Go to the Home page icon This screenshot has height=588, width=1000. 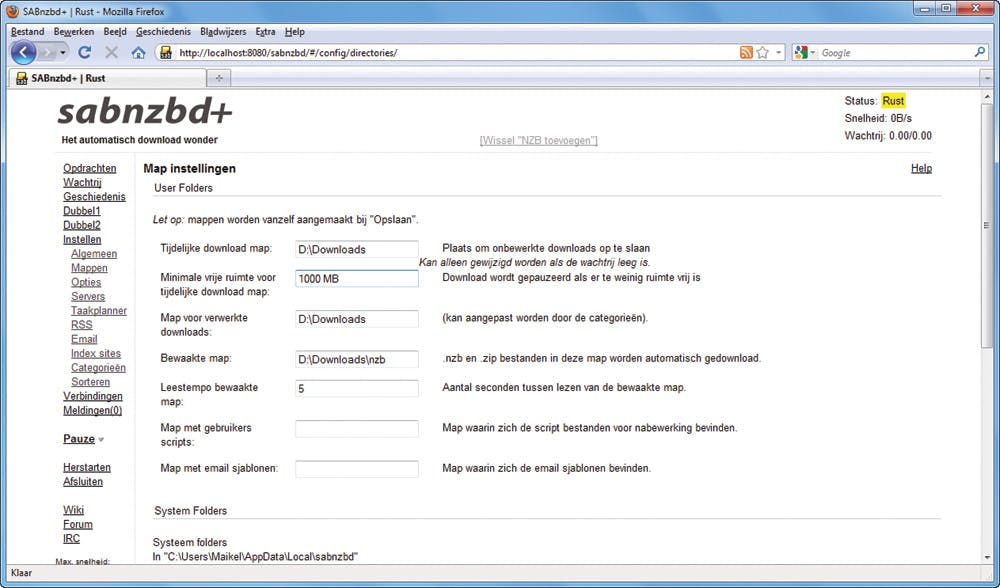[x=138, y=53]
